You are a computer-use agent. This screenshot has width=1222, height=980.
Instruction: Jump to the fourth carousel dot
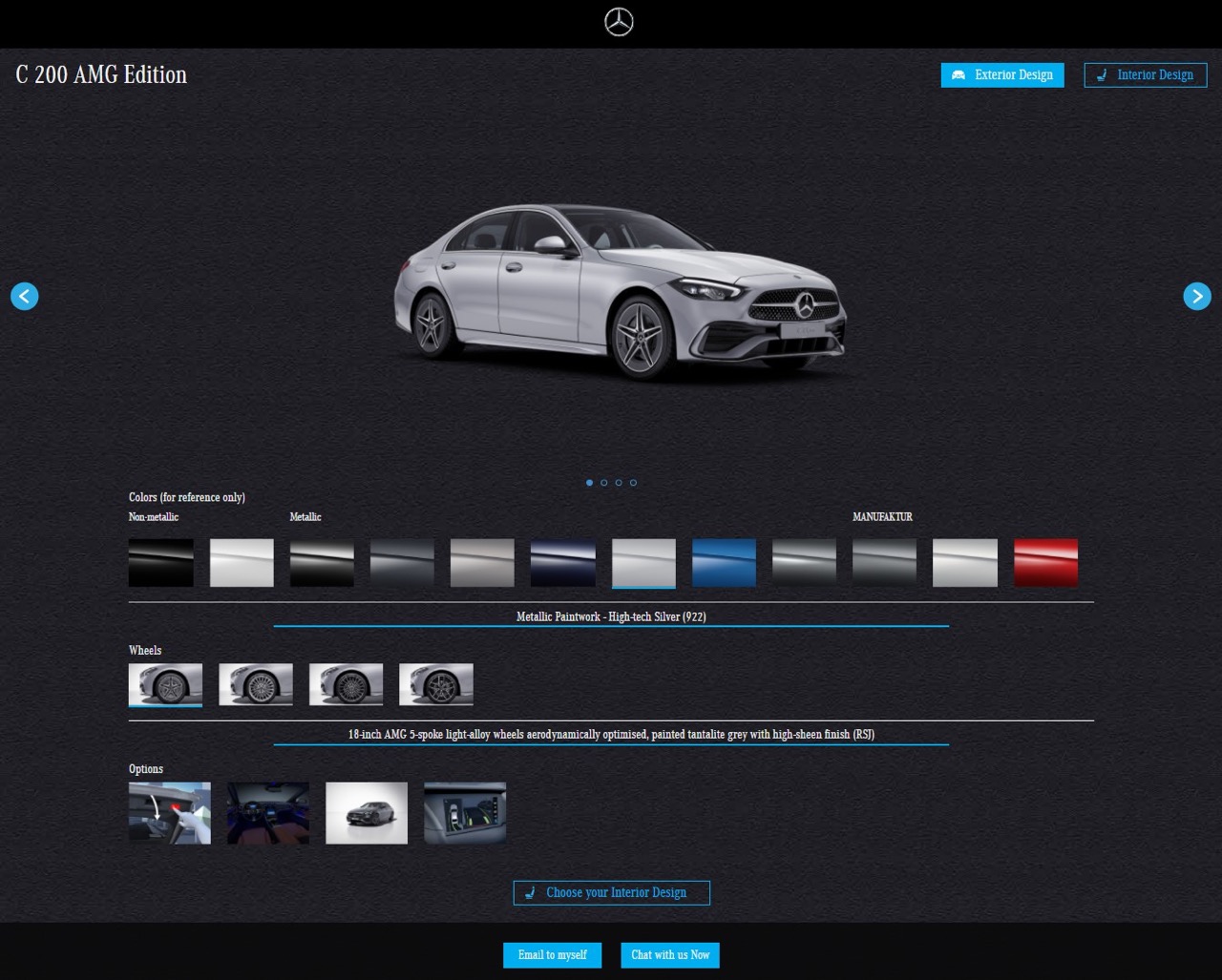(633, 483)
